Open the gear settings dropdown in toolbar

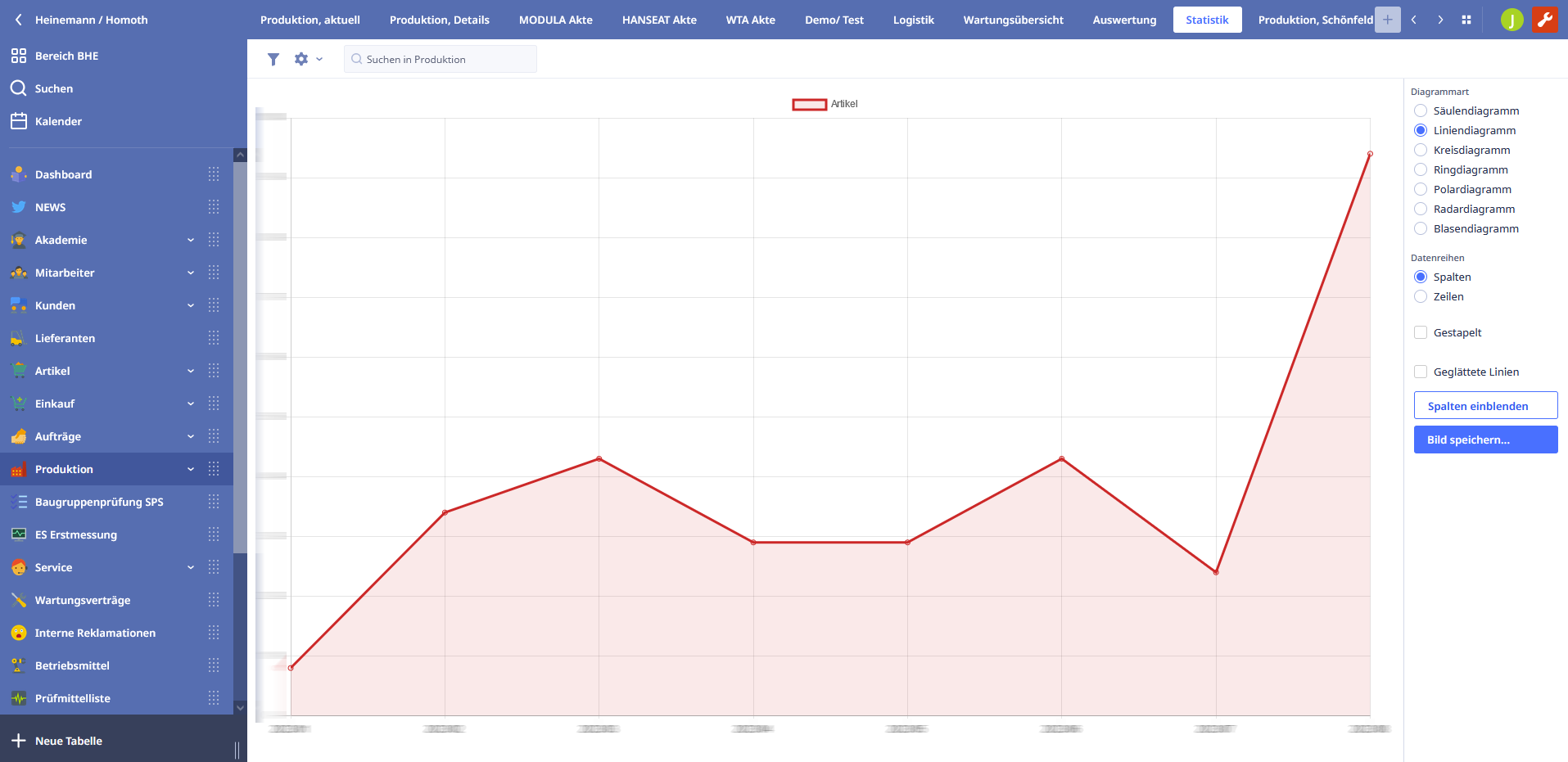pyautogui.click(x=308, y=59)
